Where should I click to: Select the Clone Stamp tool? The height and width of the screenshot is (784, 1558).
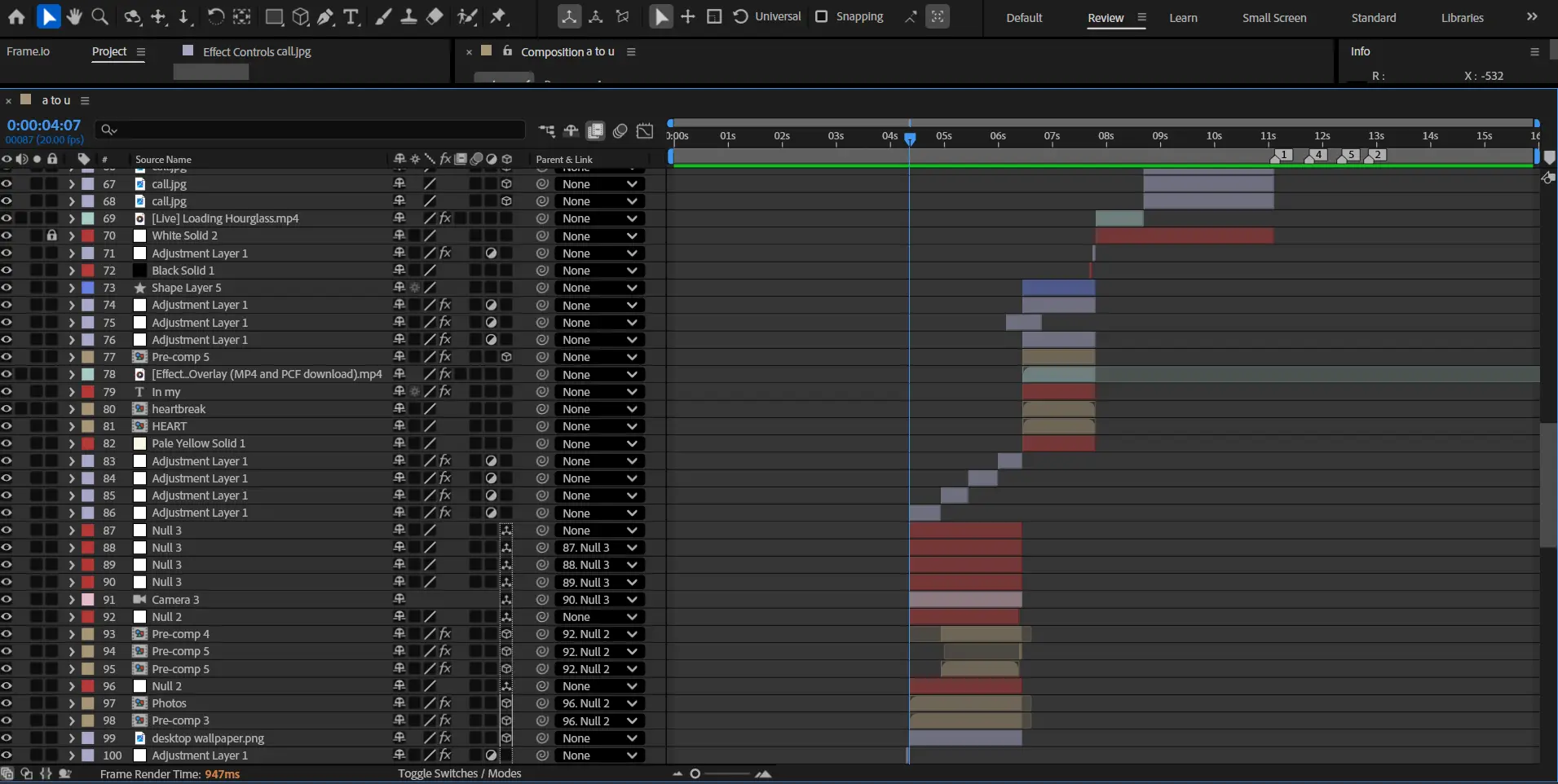409,16
